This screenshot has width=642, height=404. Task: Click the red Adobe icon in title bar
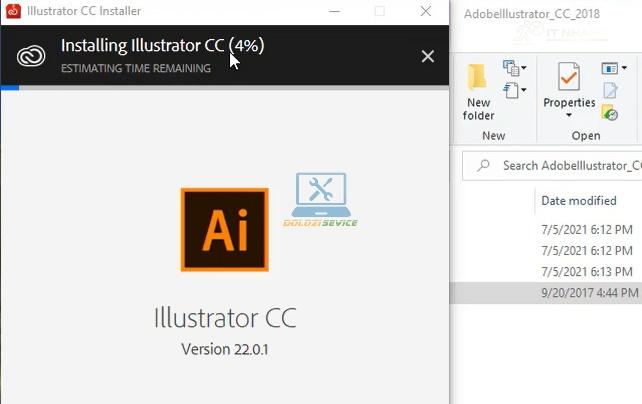point(11,11)
